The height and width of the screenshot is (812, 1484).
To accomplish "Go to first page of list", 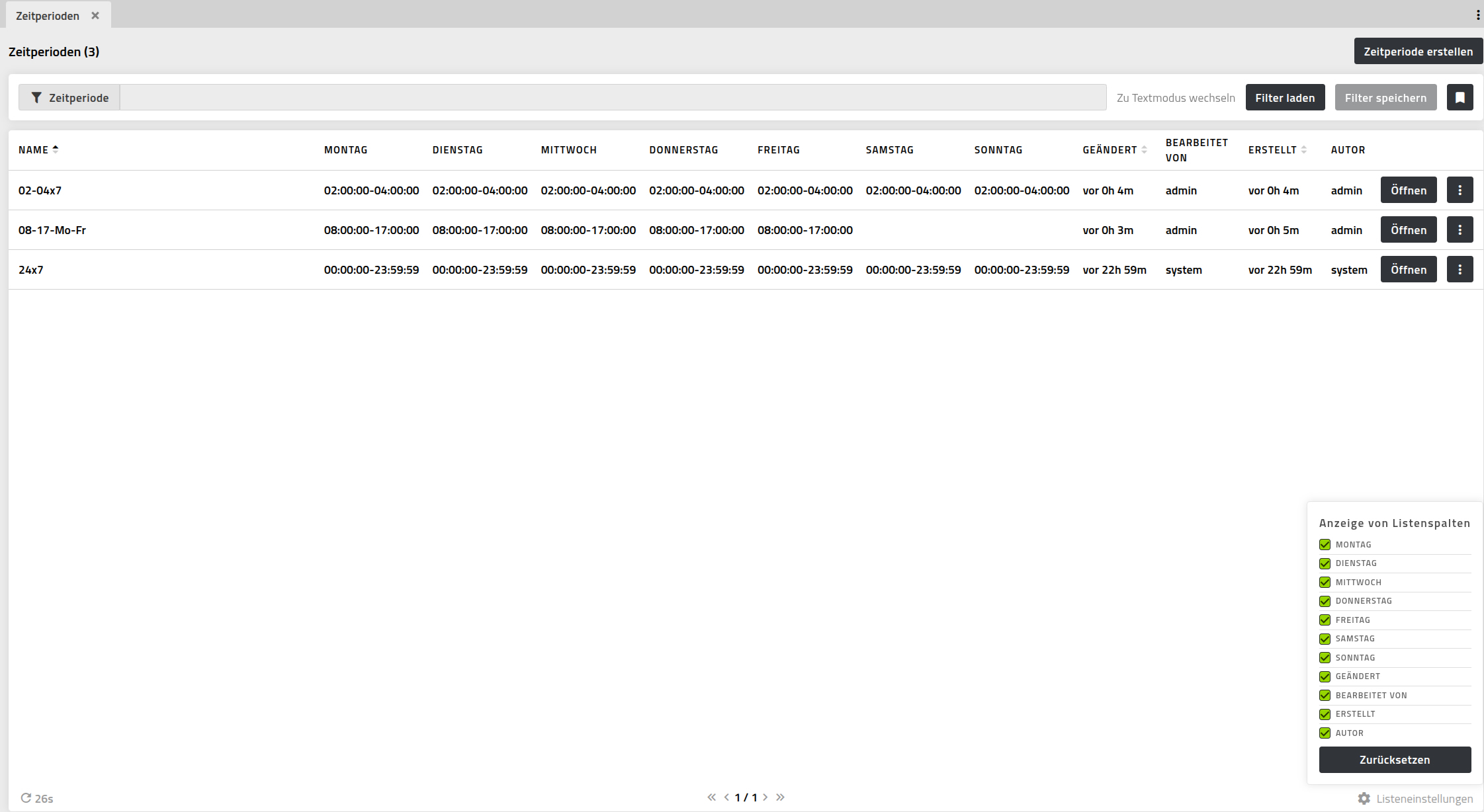I will 711,797.
